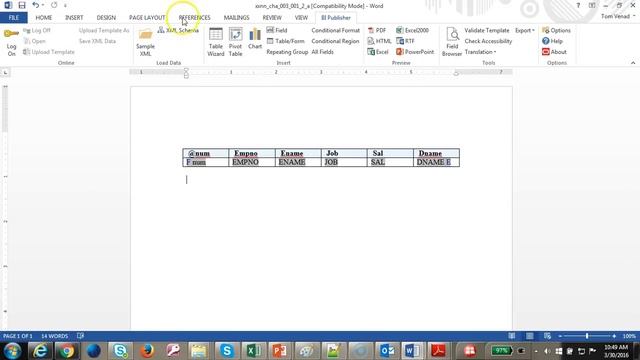Open BI Publisher Options
The height and width of the screenshot is (360, 640).
(x=556, y=30)
